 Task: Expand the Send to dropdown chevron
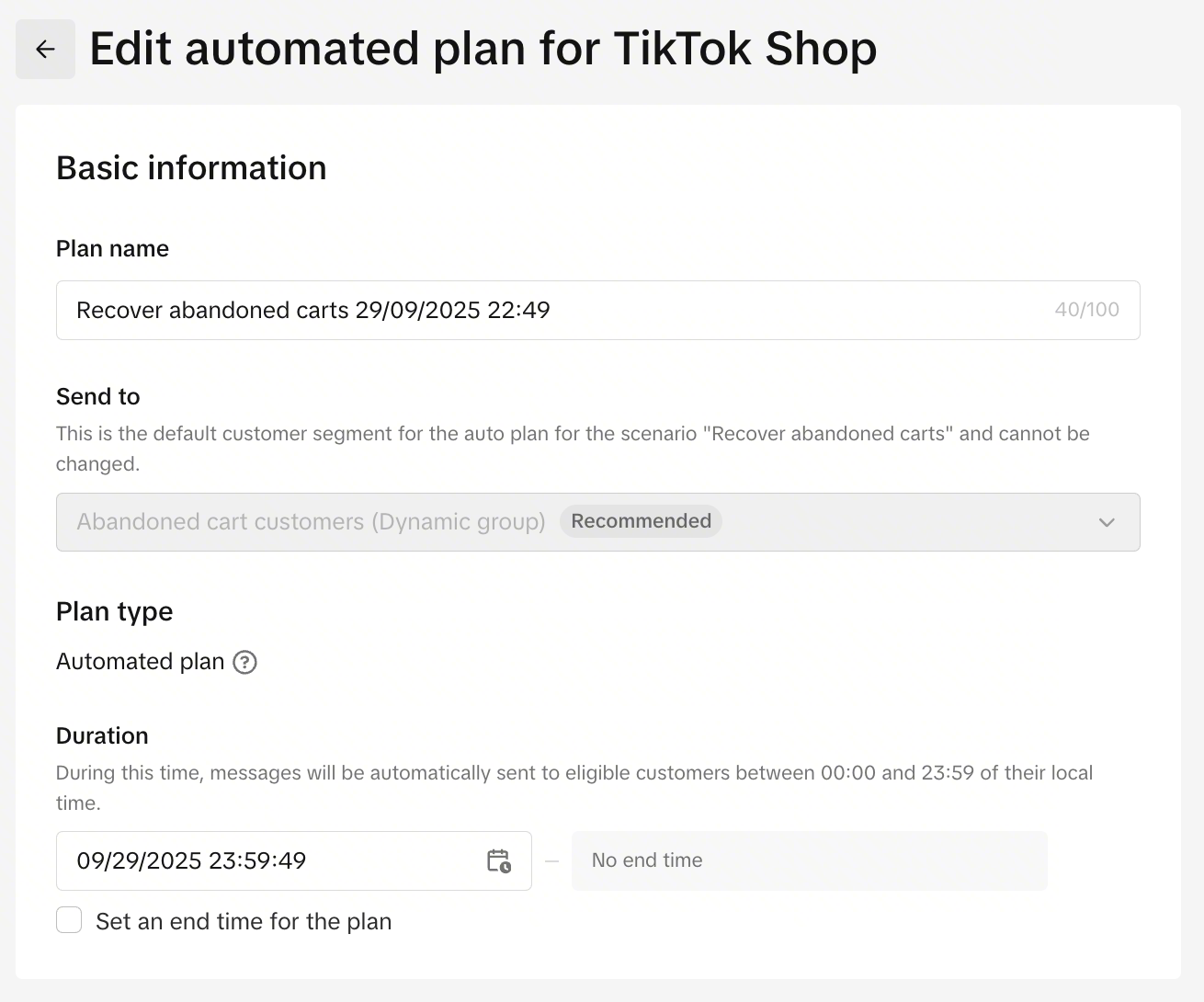click(x=1107, y=522)
